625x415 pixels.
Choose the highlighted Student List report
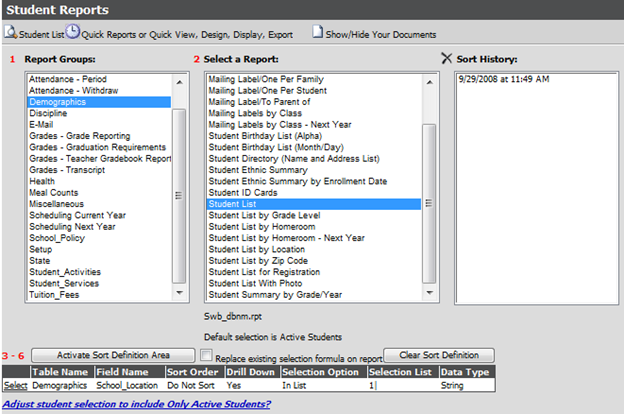click(x=314, y=204)
